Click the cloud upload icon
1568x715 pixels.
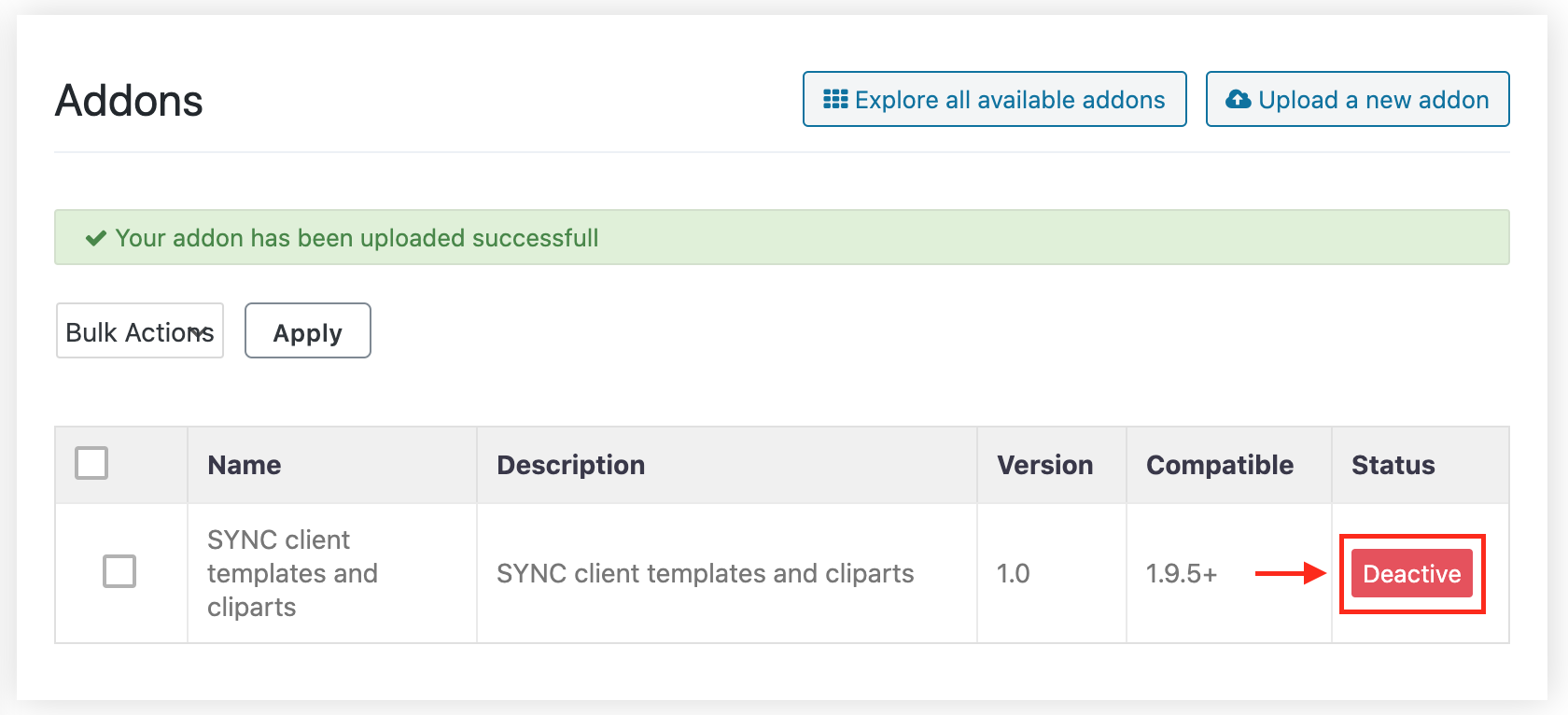1239,99
